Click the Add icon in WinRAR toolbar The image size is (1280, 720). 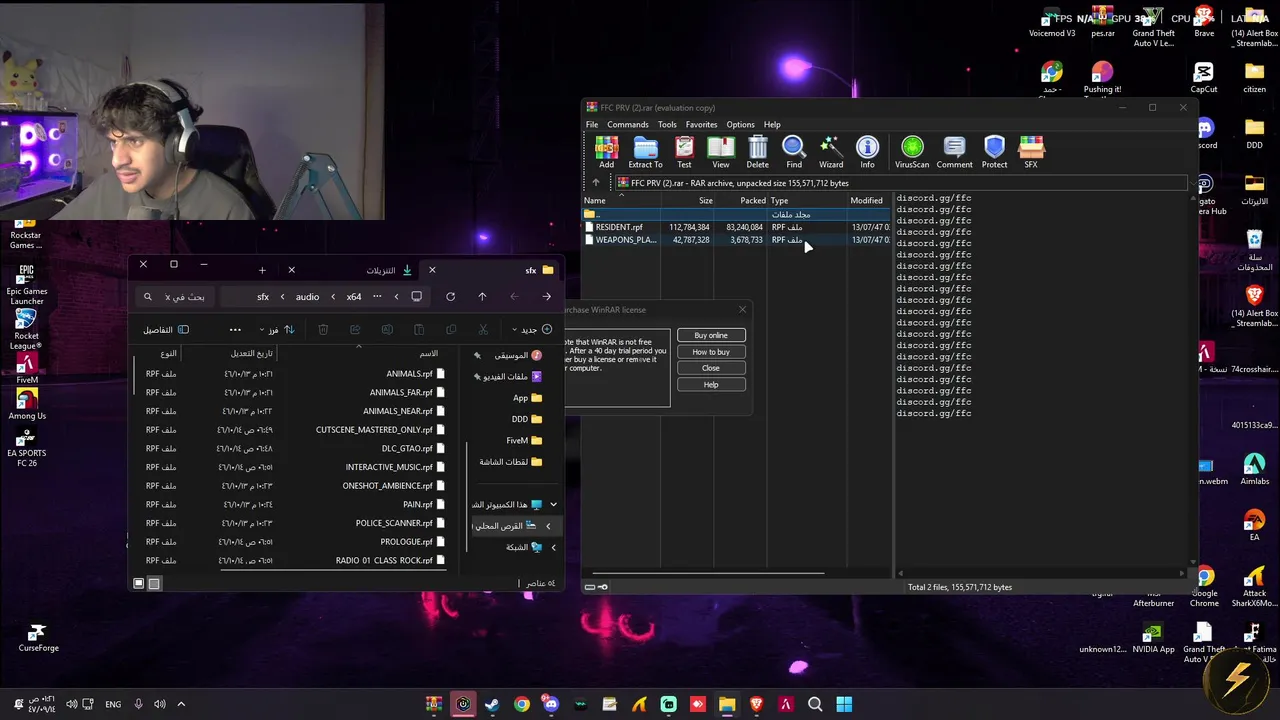[x=606, y=152]
